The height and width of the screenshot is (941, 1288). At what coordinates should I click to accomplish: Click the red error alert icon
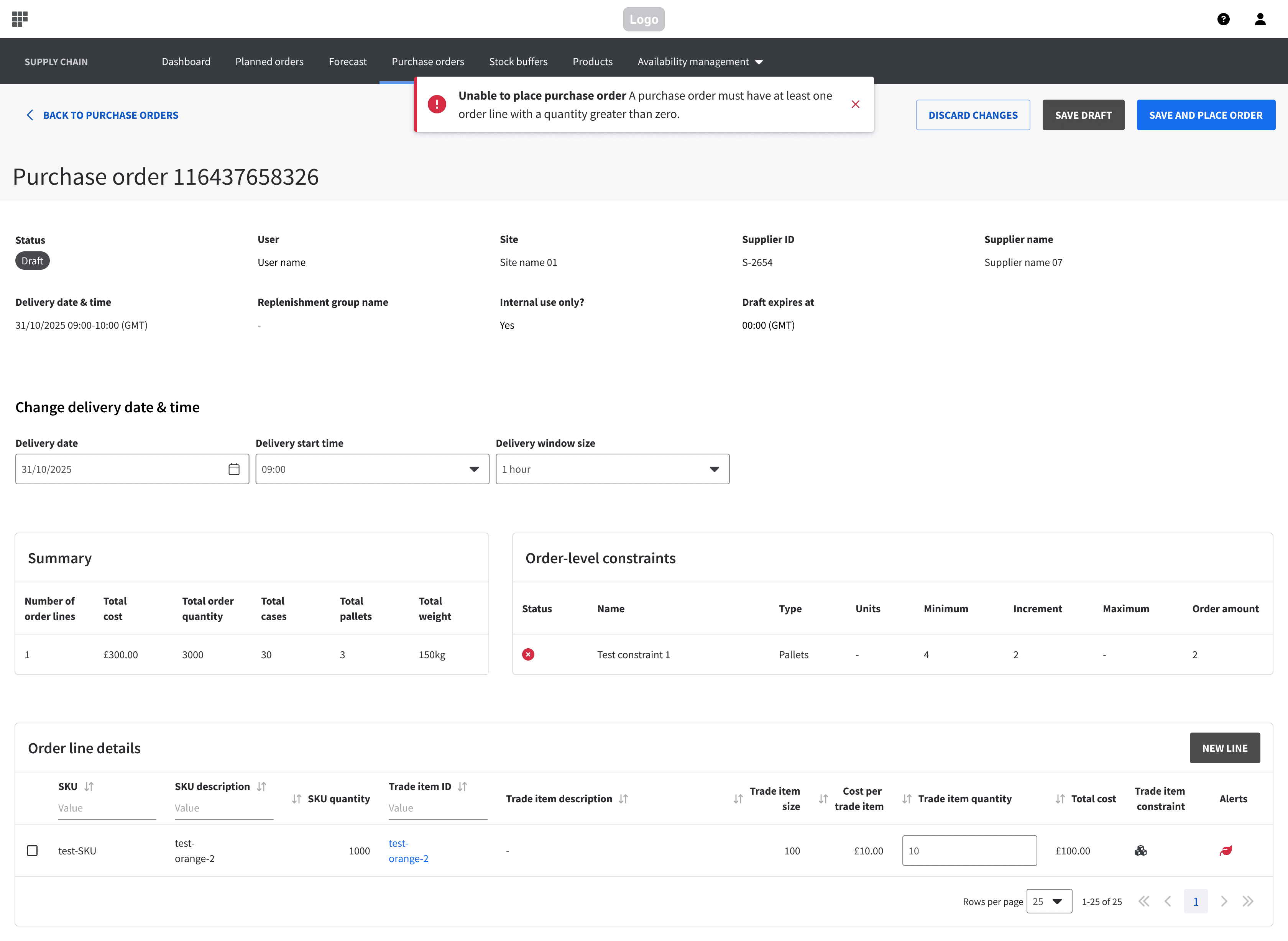pyautogui.click(x=437, y=104)
